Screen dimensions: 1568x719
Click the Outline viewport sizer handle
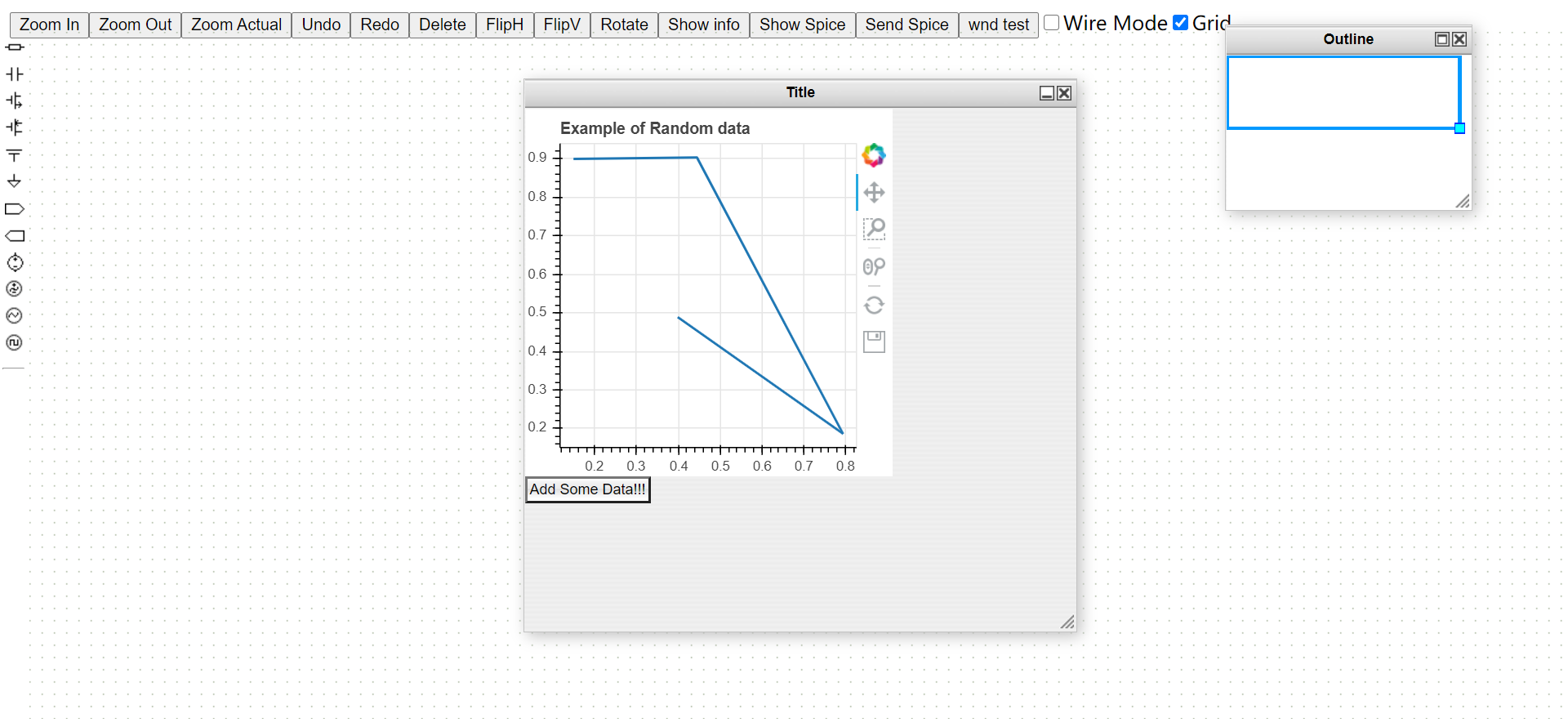pyautogui.click(x=1459, y=128)
